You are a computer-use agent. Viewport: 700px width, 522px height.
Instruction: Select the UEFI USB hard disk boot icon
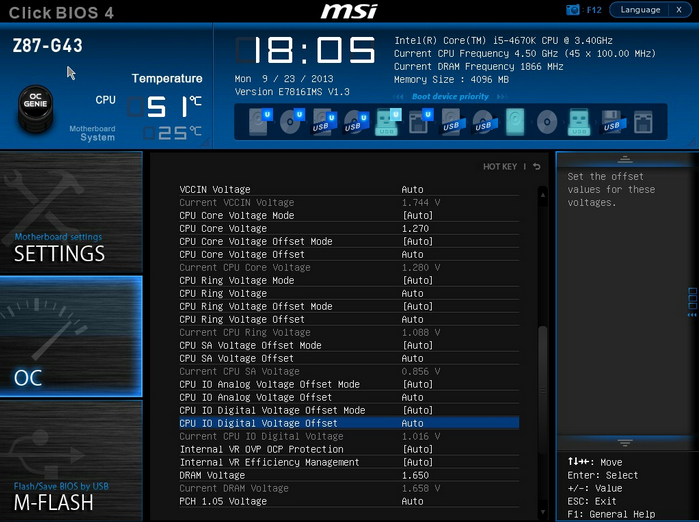[323, 121]
